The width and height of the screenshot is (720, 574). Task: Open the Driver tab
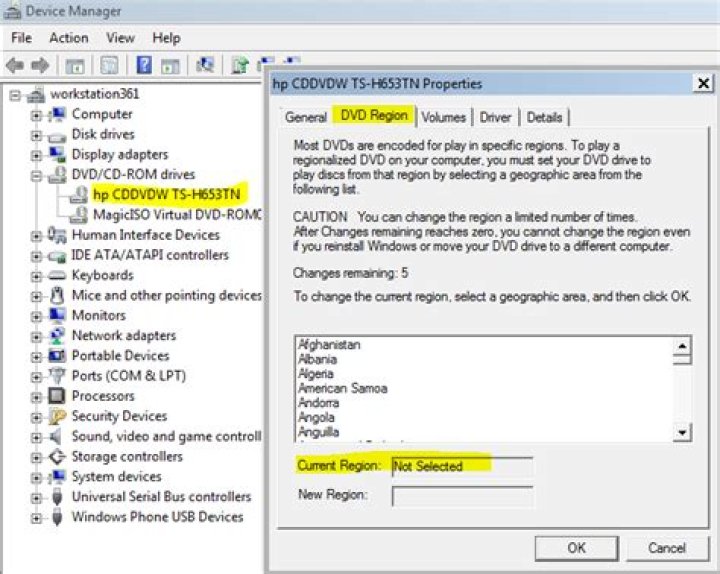coord(495,117)
